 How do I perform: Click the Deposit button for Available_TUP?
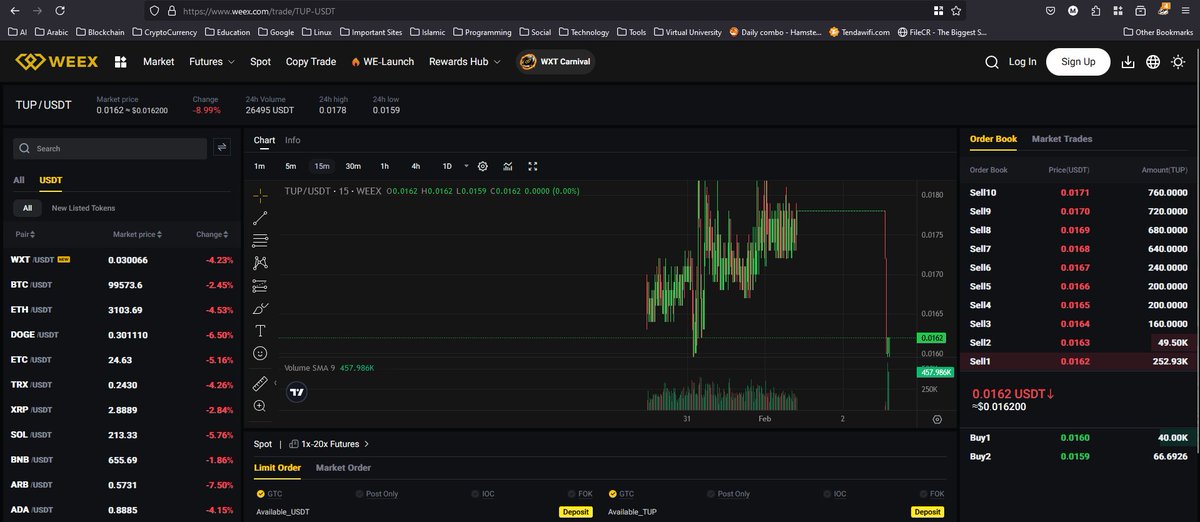[x=927, y=512]
